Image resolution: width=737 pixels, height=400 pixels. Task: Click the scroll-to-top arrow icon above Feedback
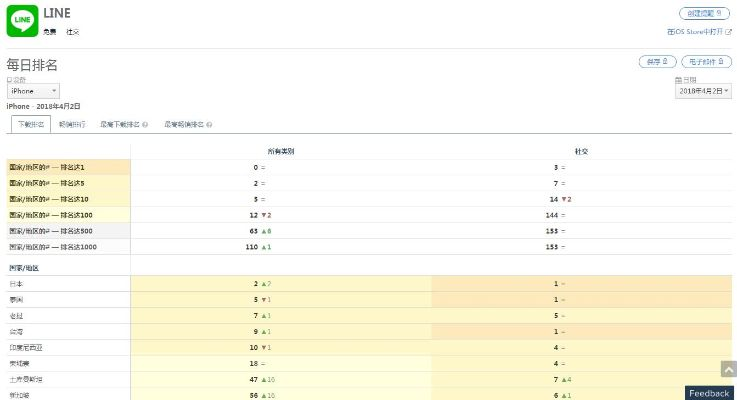pos(727,370)
